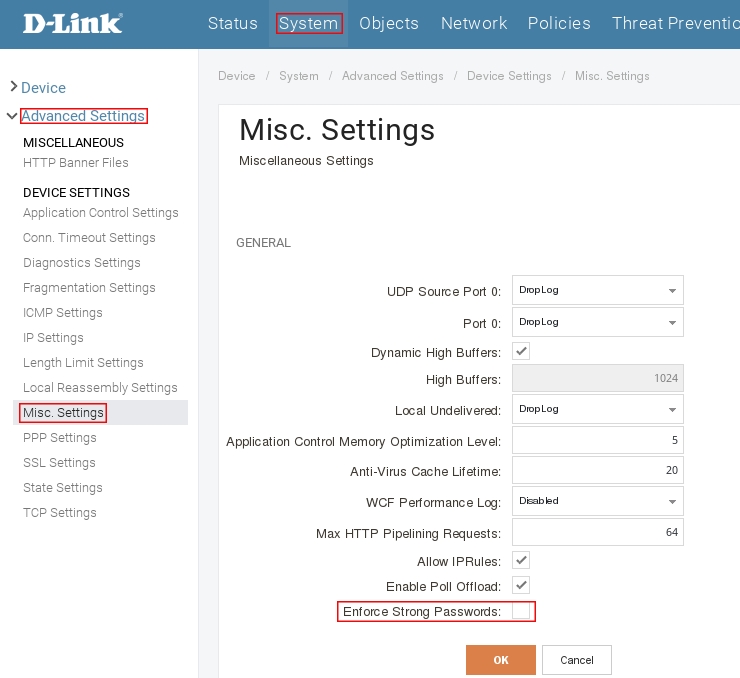Uncheck Enable Poll Offload

point(521,585)
